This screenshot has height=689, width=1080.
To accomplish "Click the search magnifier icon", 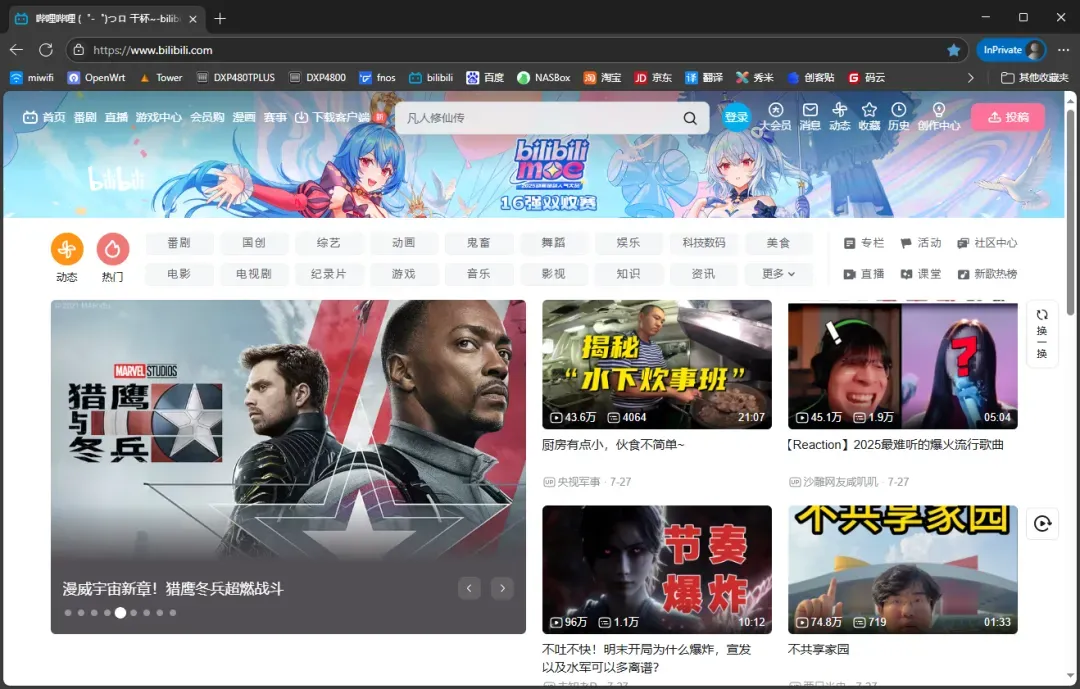I will [x=689, y=118].
